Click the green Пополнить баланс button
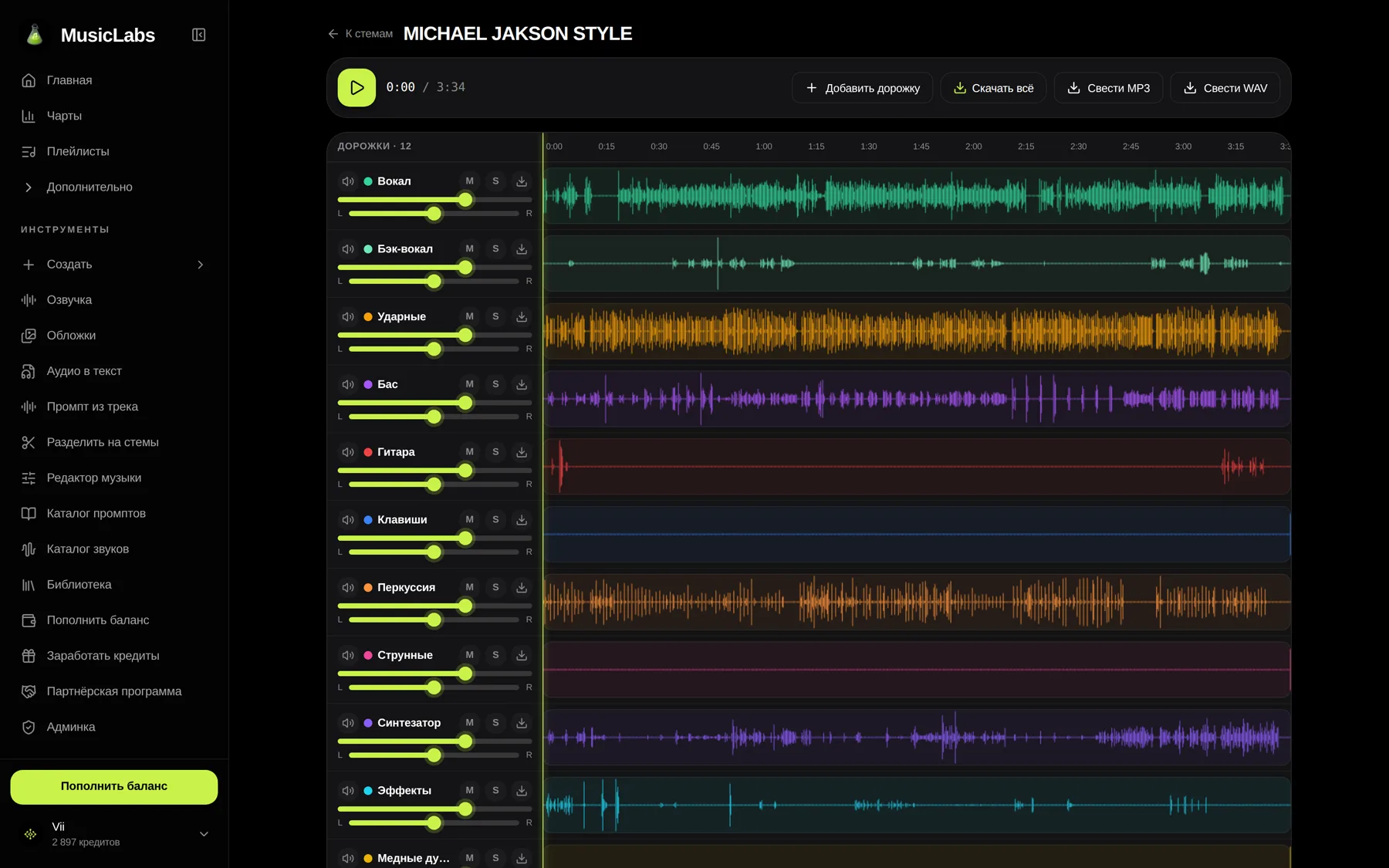Image resolution: width=1389 pixels, height=868 pixels. click(x=114, y=787)
